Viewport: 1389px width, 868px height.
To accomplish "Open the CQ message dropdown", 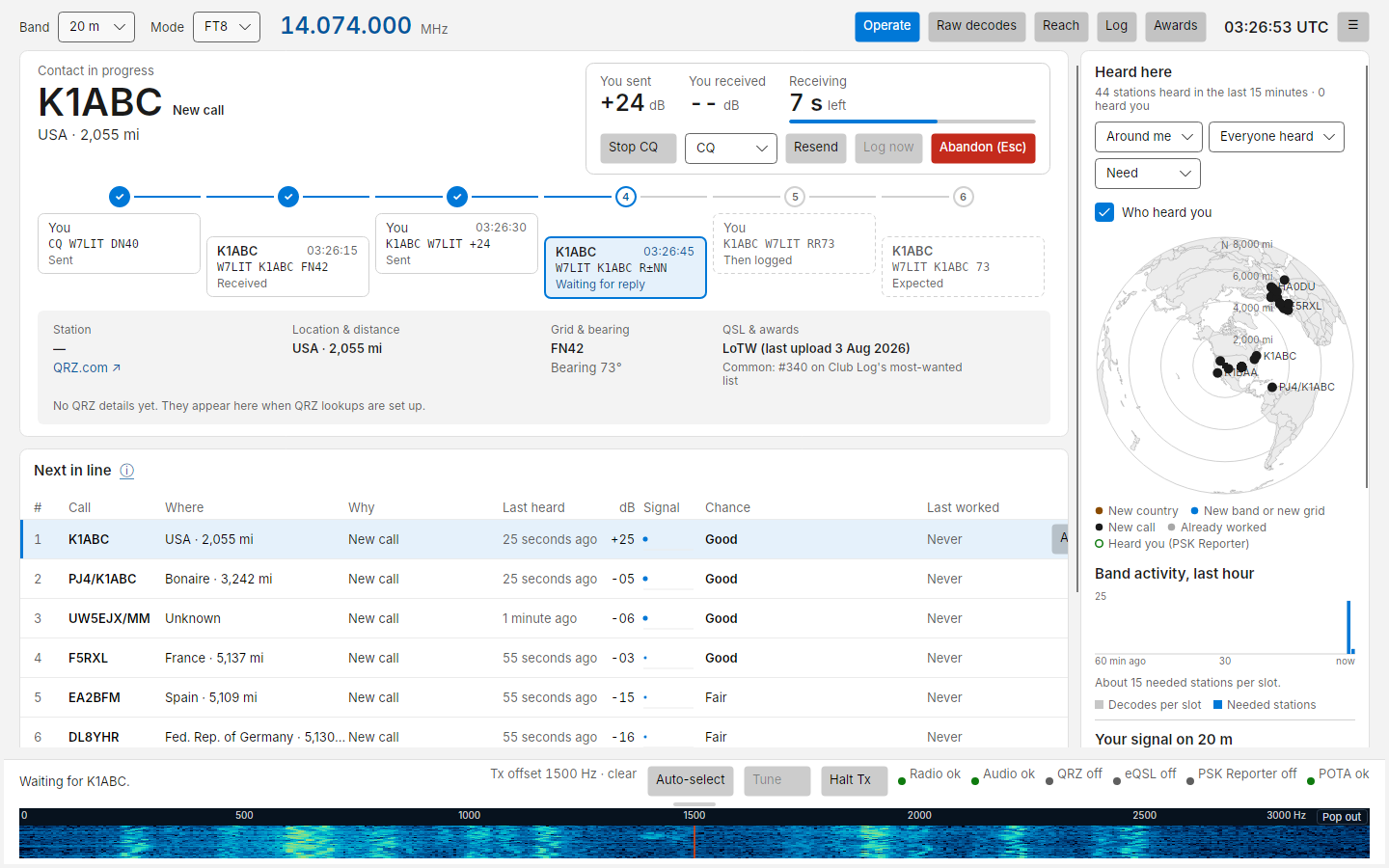I will (731, 148).
